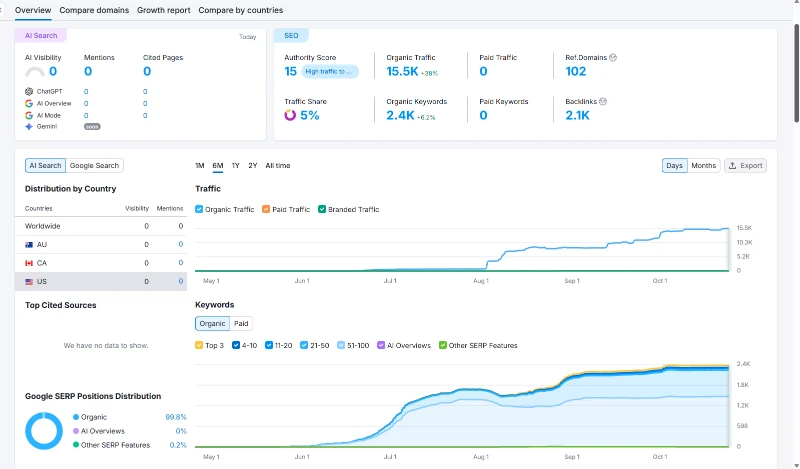Screen dimensions: 800x469
Task: Select the AI Search toggle button
Action: pyautogui.click(x=45, y=165)
